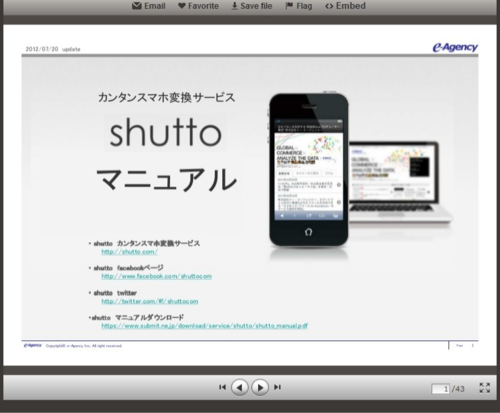500x413 pixels.
Task: Click the Flag icon
Action: [289, 6]
